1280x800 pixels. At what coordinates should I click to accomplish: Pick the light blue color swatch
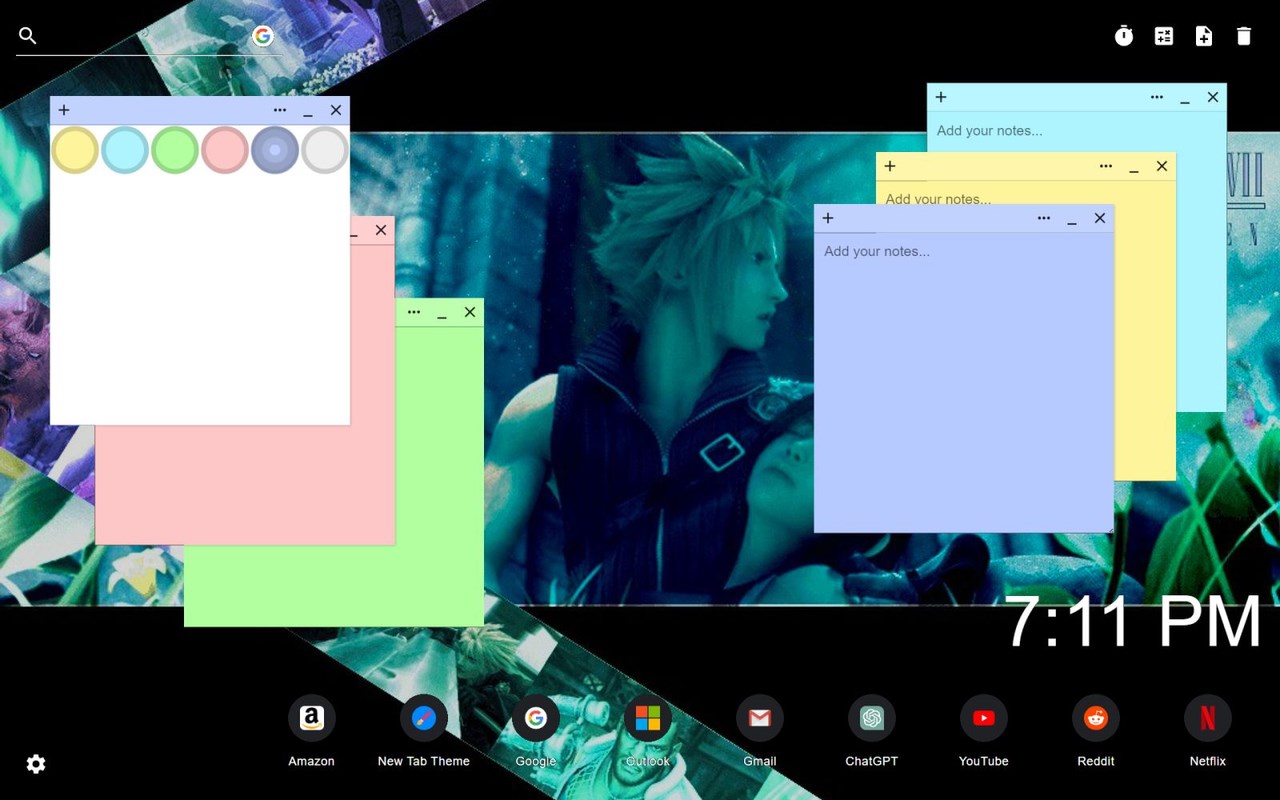point(125,150)
